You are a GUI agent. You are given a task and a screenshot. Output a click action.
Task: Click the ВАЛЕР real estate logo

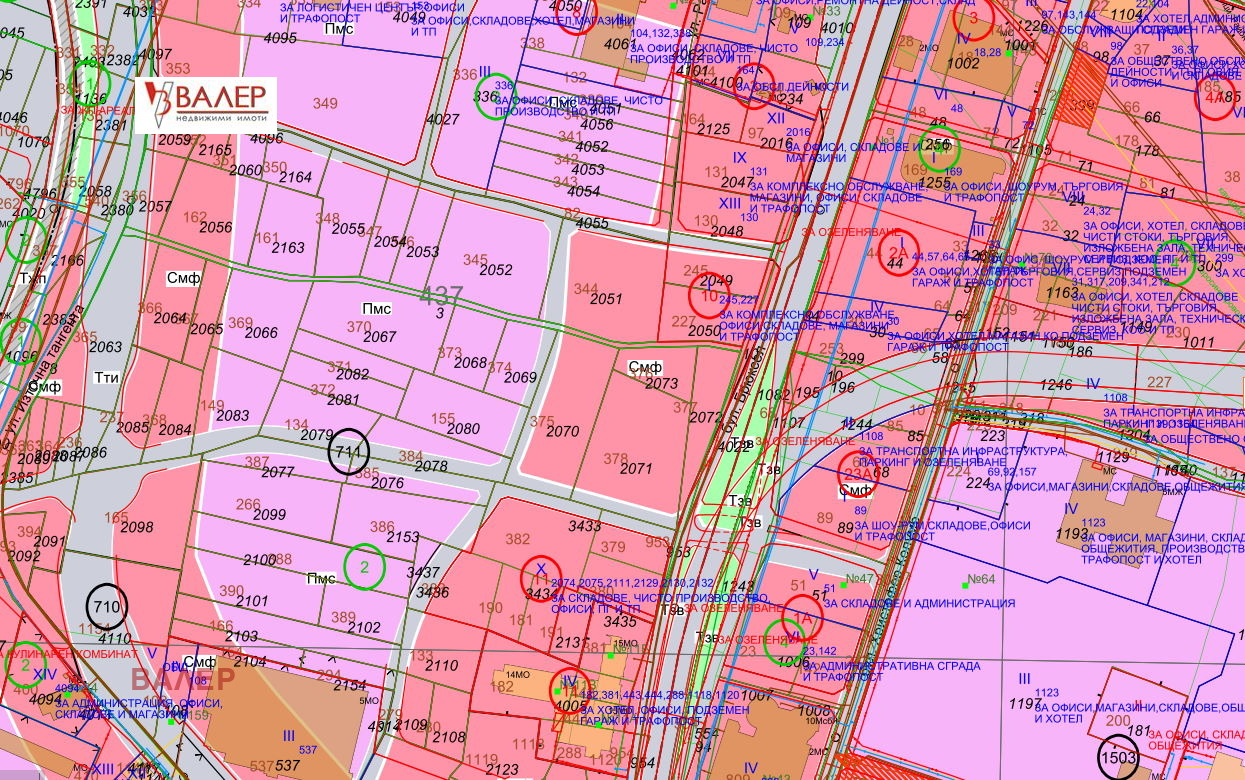(x=205, y=104)
